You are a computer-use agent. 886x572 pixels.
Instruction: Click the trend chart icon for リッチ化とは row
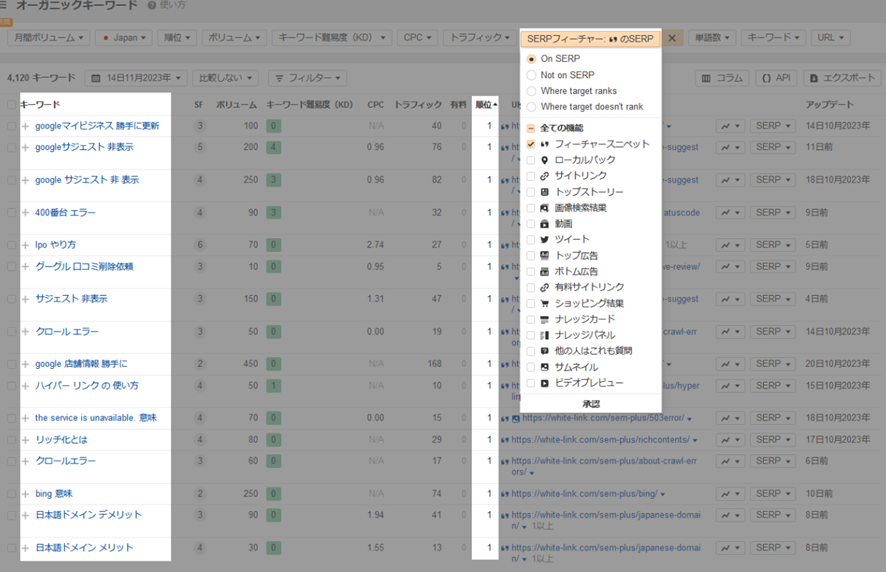(731, 440)
